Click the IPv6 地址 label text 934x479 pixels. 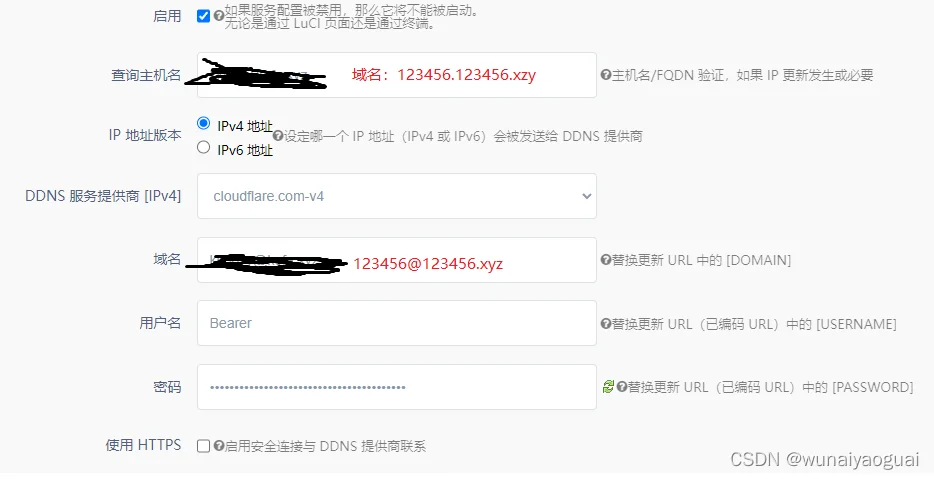coord(245,150)
